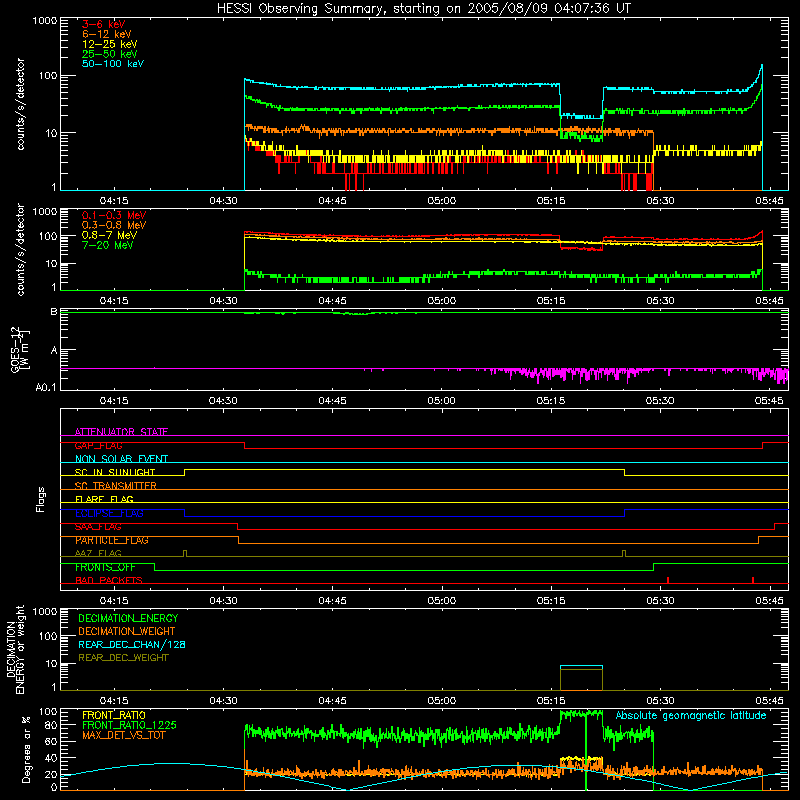The height and width of the screenshot is (800, 800).
Task: Click the REAR_DEC_CHAN/128 legend label
Action: (x=132, y=644)
